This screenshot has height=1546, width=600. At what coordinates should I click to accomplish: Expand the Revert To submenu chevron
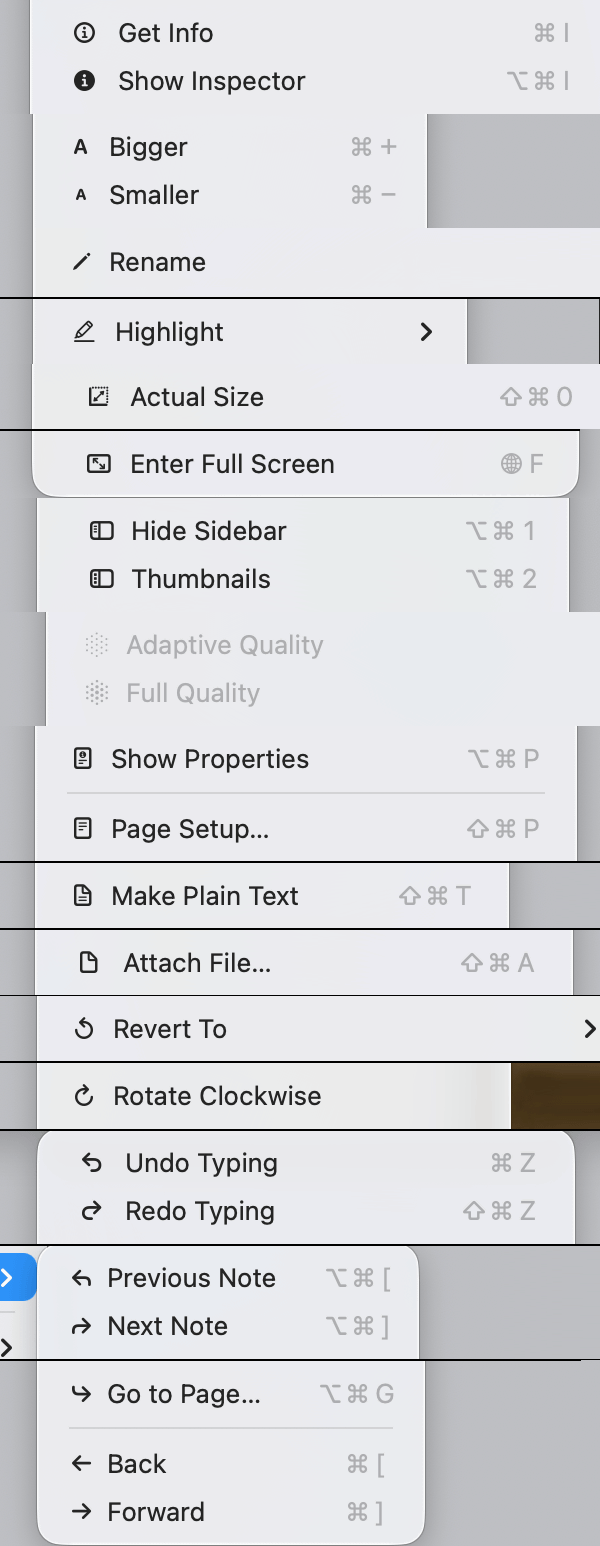pyautogui.click(x=589, y=1028)
